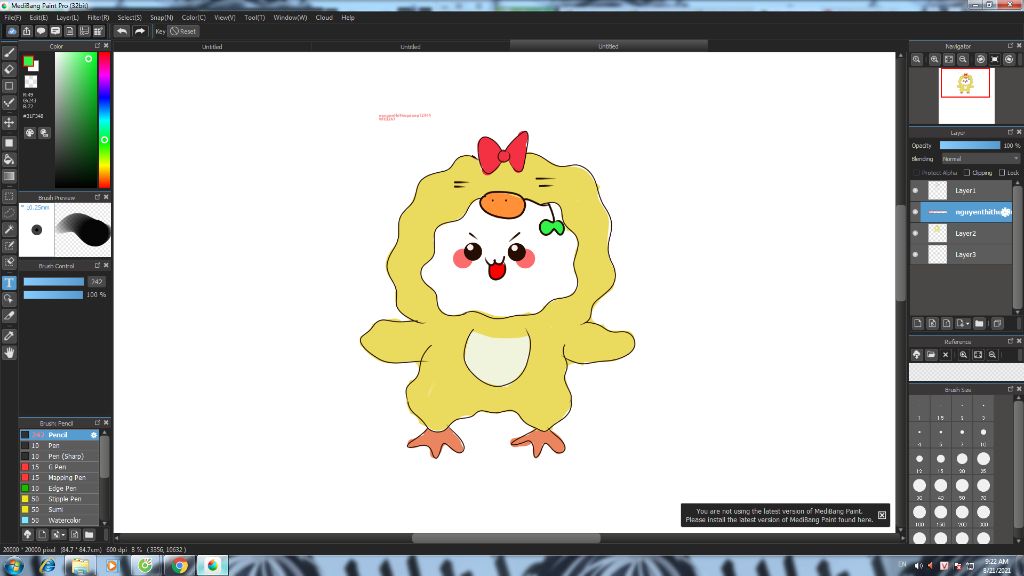
Task: Clear reference image with the X icon
Action: point(945,355)
